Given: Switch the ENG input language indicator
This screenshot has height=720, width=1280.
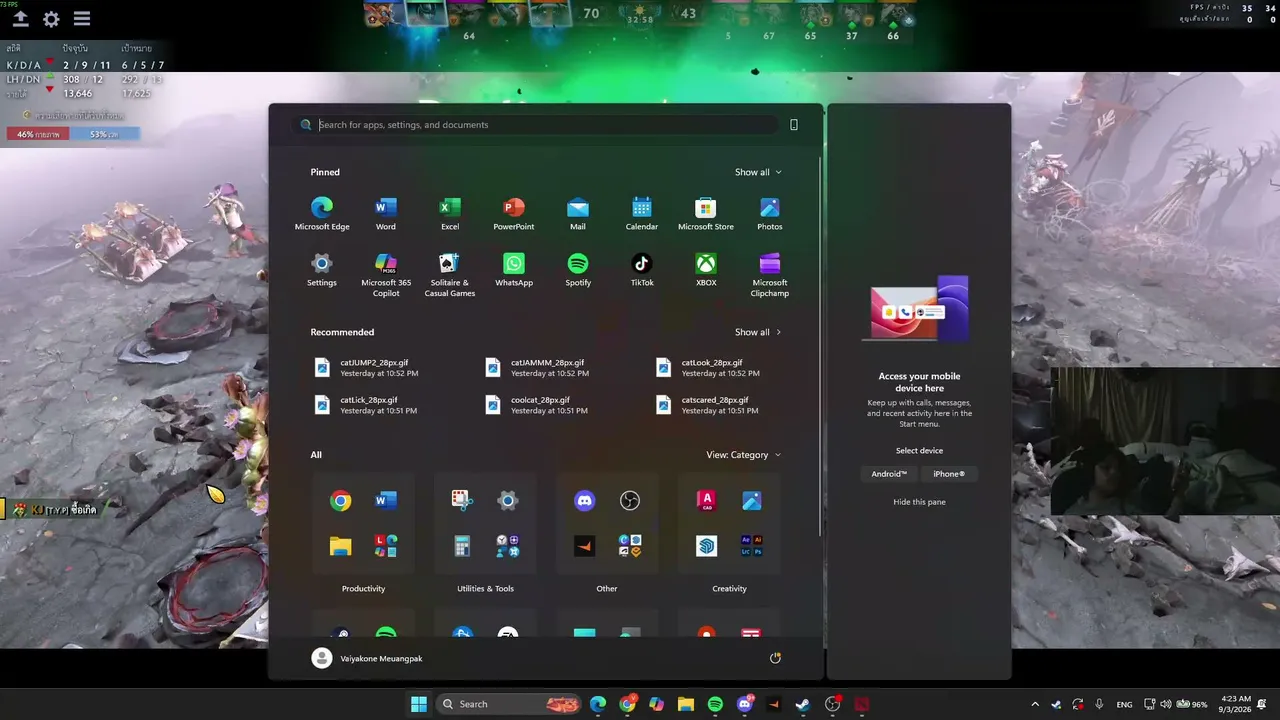Looking at the screenshot, I should tap(1125, 704).
